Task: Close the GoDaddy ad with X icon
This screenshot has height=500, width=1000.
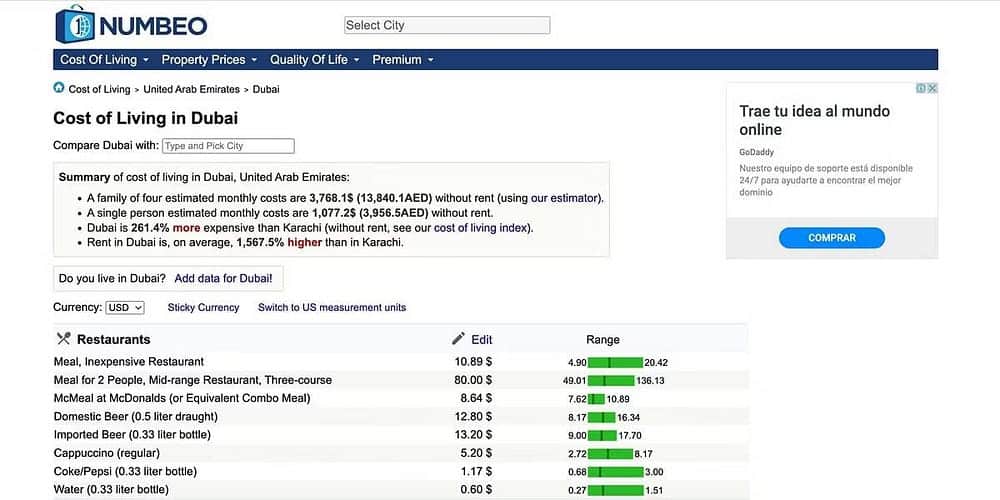Action: click(932, 88)
